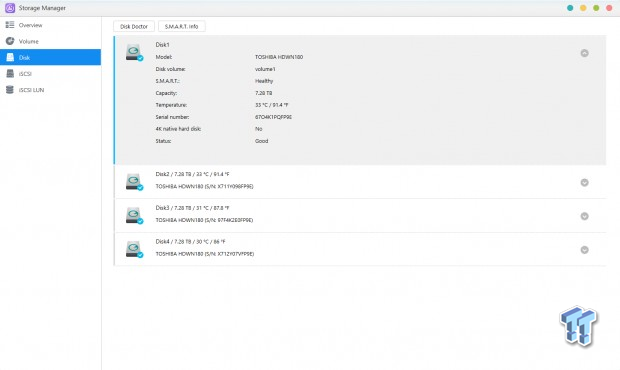
Task: Open the Overview section icon
Action: 10,25
